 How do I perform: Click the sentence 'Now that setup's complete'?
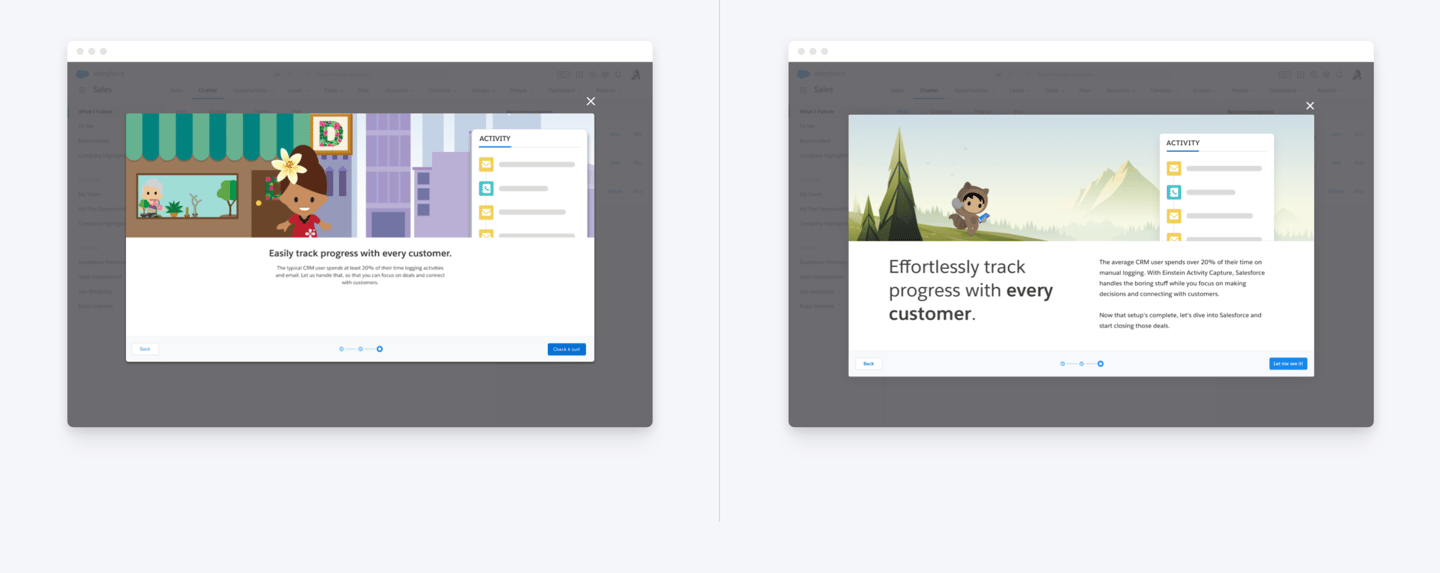pos(1180,320)
